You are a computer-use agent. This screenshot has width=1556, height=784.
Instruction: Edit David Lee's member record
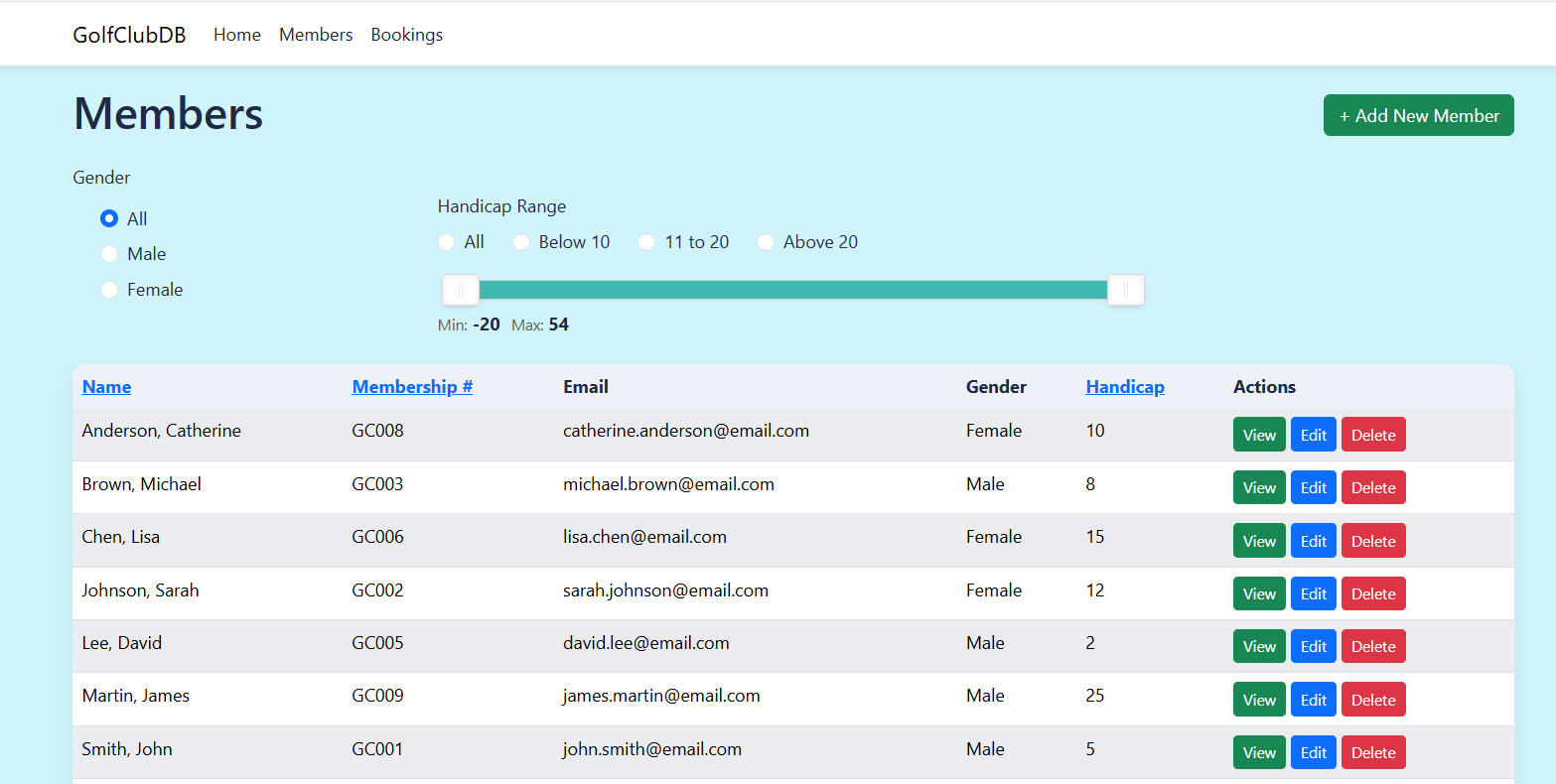coord(1314,646)
